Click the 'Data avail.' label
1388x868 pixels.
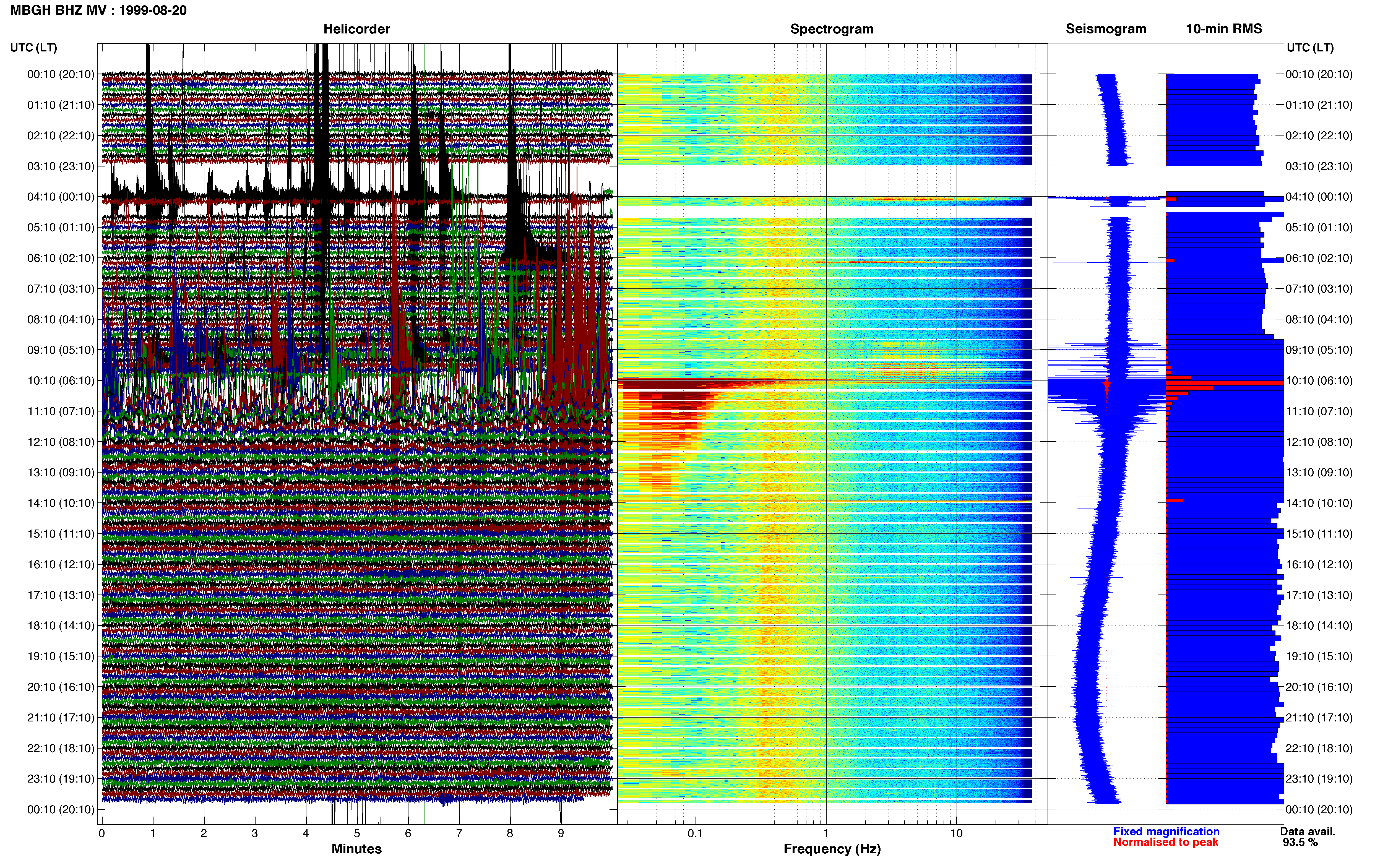(x=1308, y=831)
